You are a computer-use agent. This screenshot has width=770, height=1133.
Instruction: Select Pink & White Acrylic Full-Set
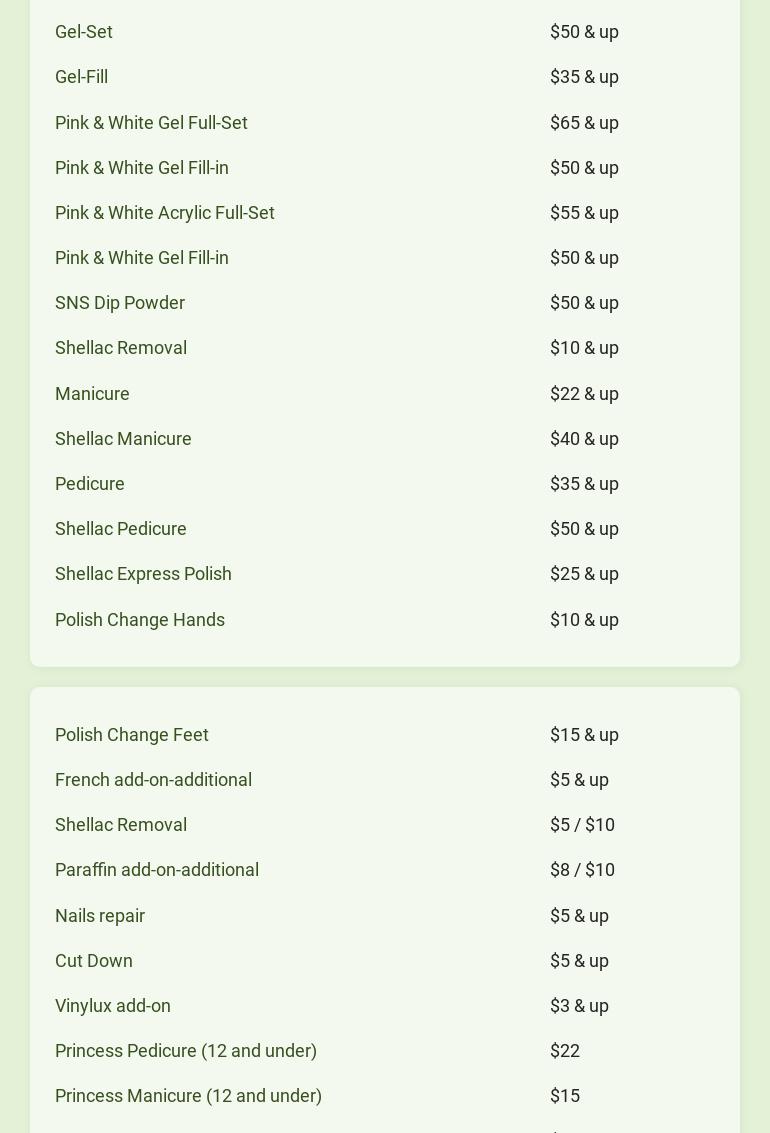tap(165, 213)
